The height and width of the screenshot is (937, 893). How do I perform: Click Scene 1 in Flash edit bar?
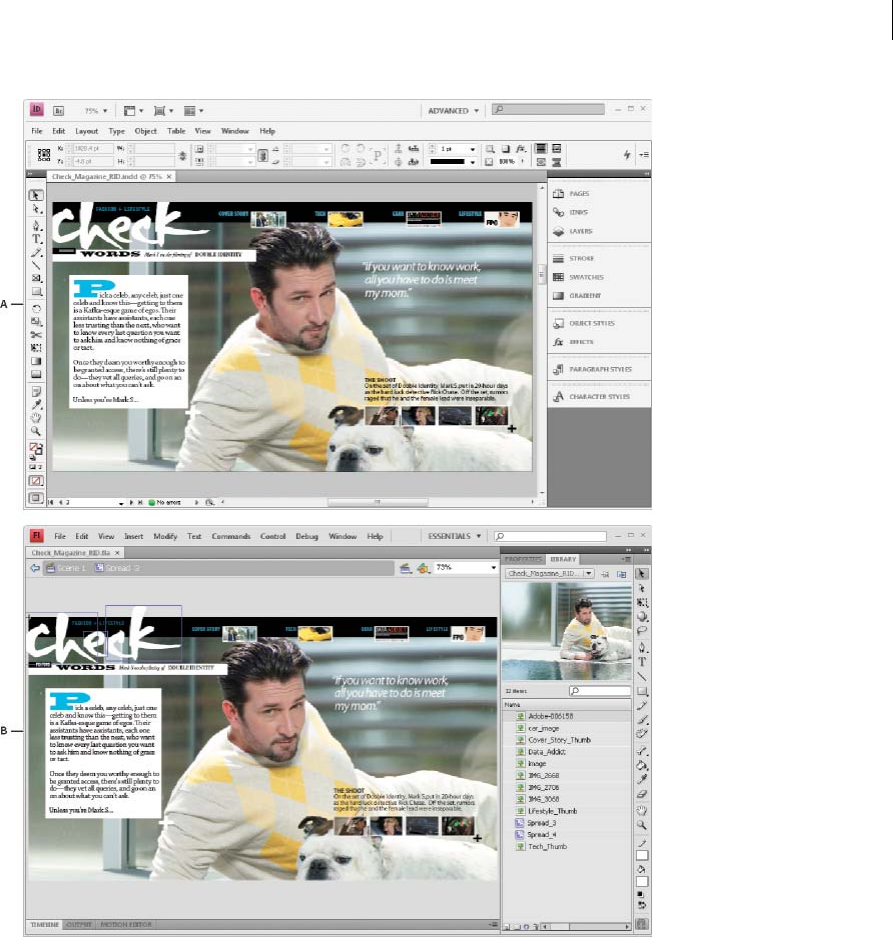[66, 568]
